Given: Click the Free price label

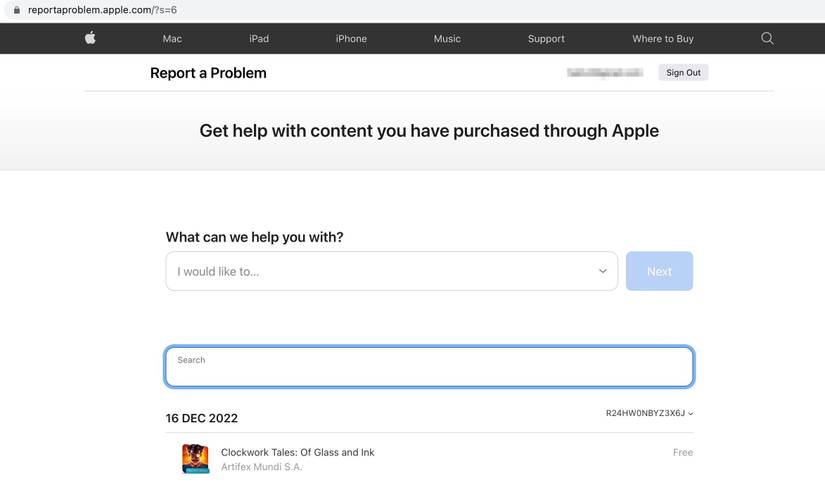Looking at the screenshot, I should [x=682, y=452].
